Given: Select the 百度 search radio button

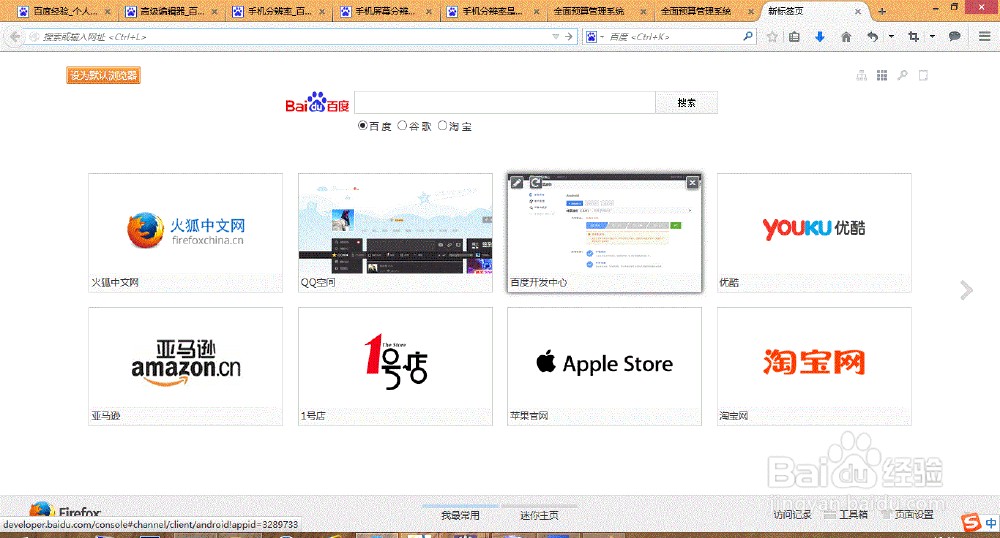Looking at the screenshot, I should (362, 126).
